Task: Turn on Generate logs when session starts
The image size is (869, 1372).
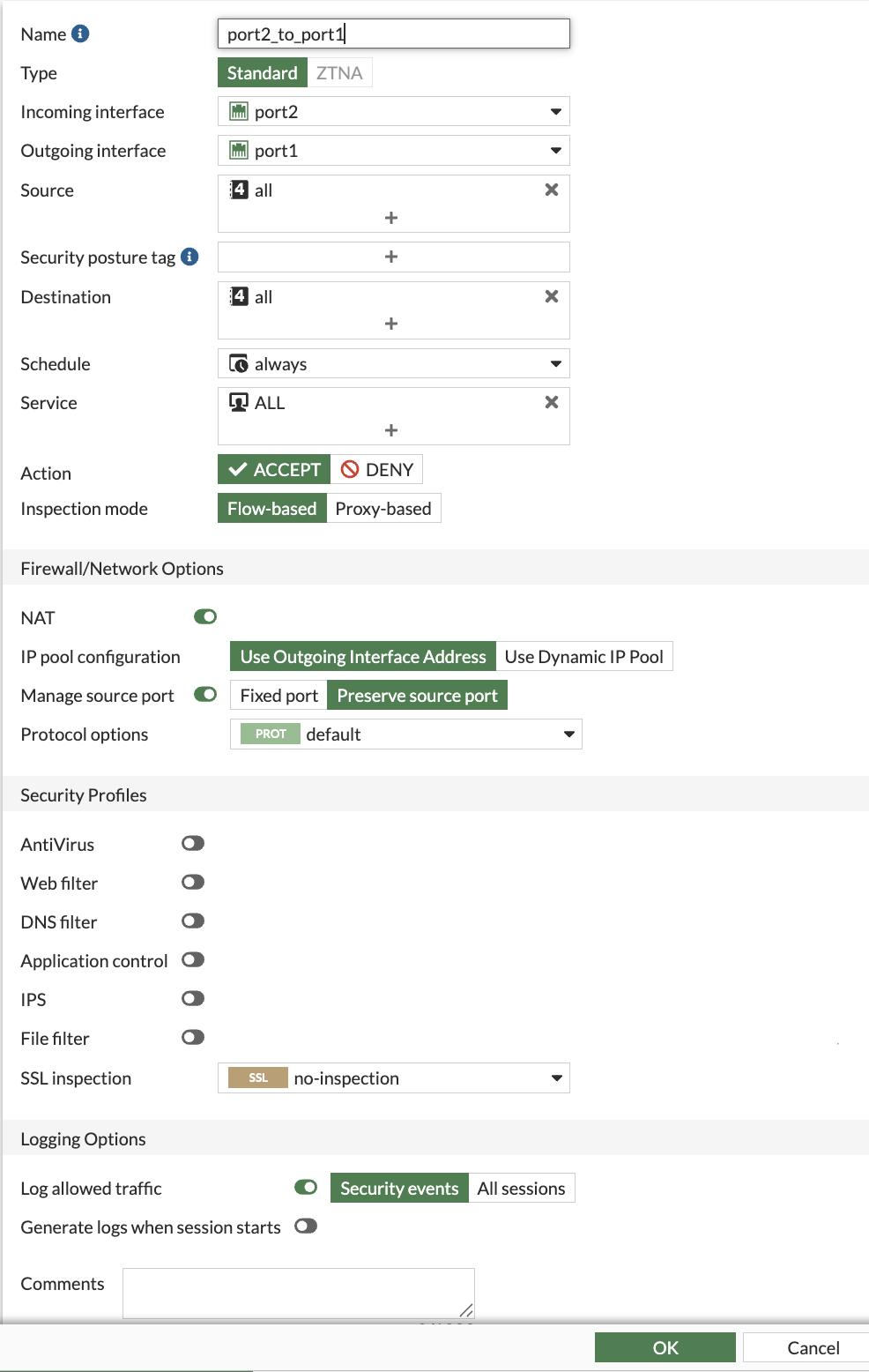Action: [x=305, y=1226]
